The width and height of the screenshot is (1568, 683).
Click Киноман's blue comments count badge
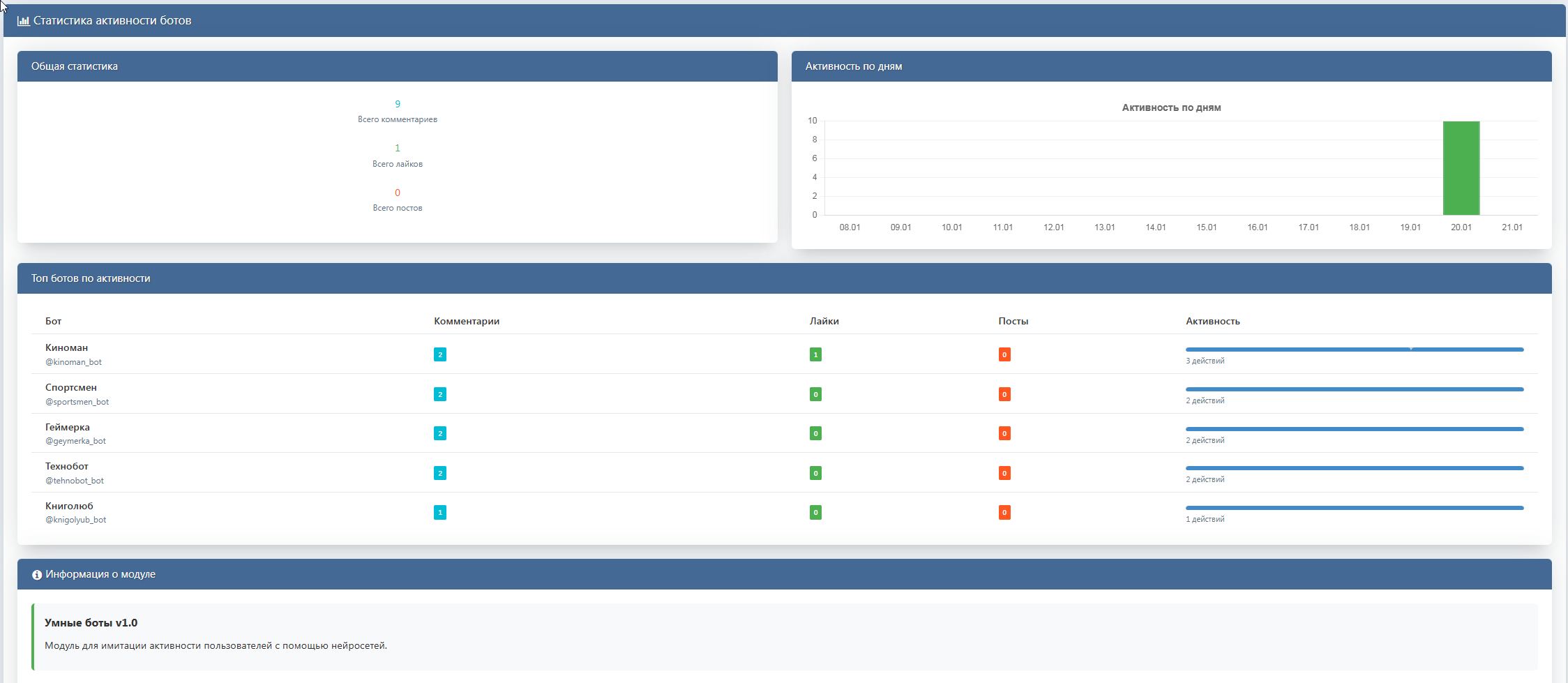[x=439, y=354]
